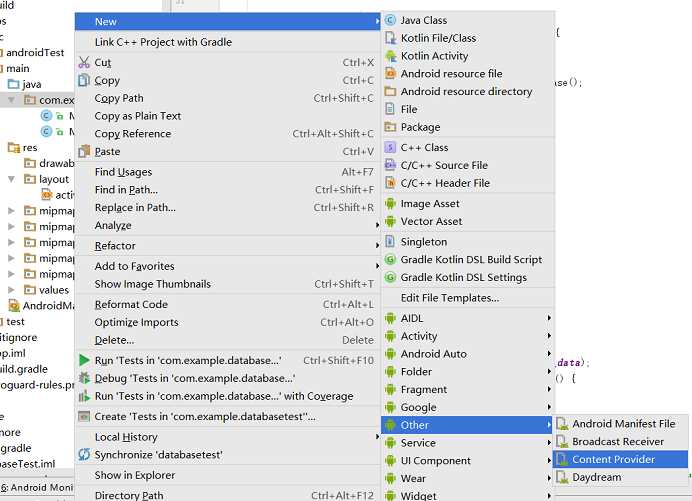692x501 pixels.
Task: Collapse the layout folder tree node
Action: 11,179
